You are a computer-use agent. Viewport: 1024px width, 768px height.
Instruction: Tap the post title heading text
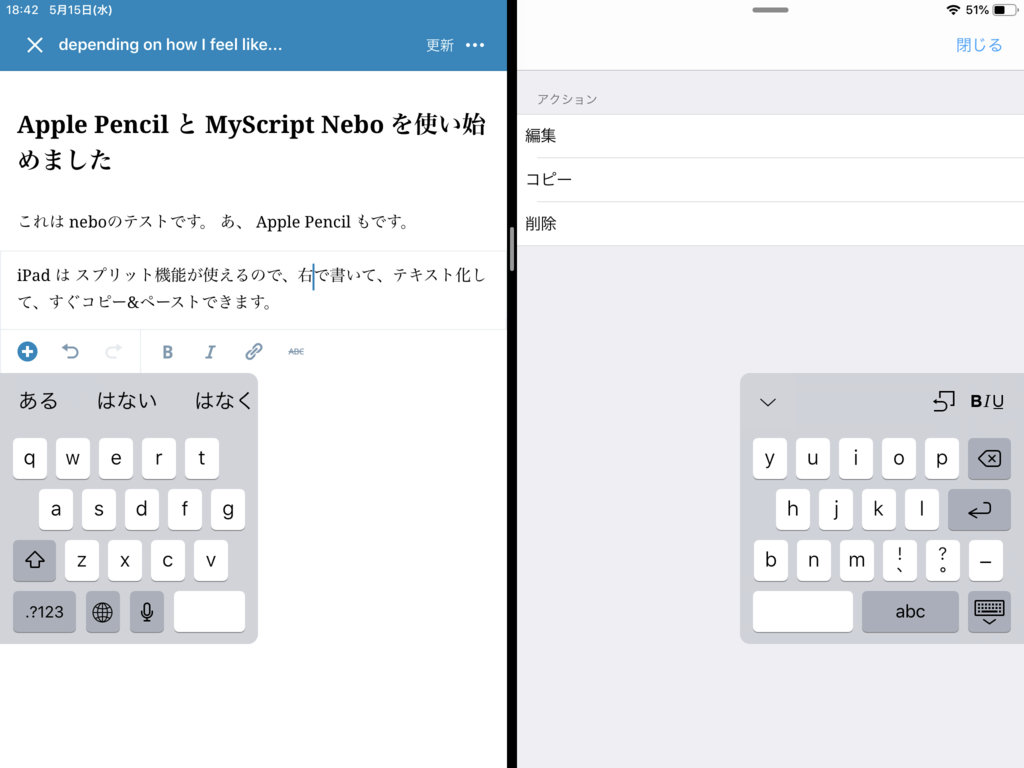click(x=251, y=142)
